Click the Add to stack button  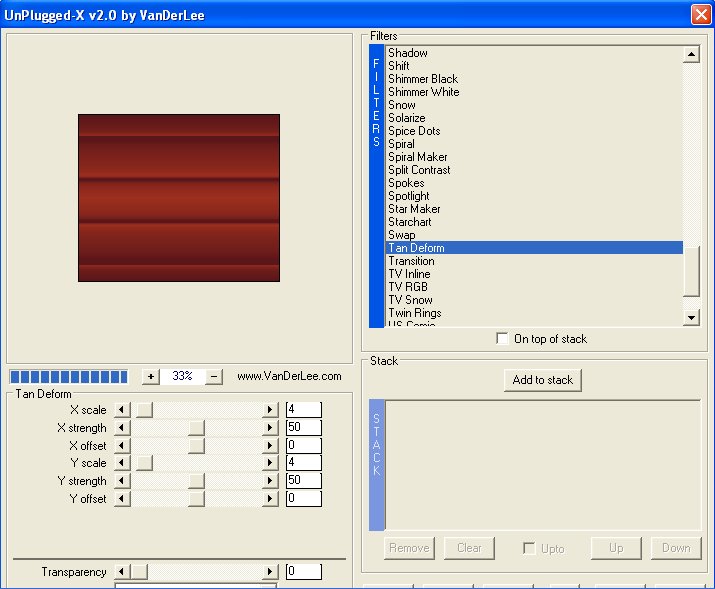pos(543,380)
